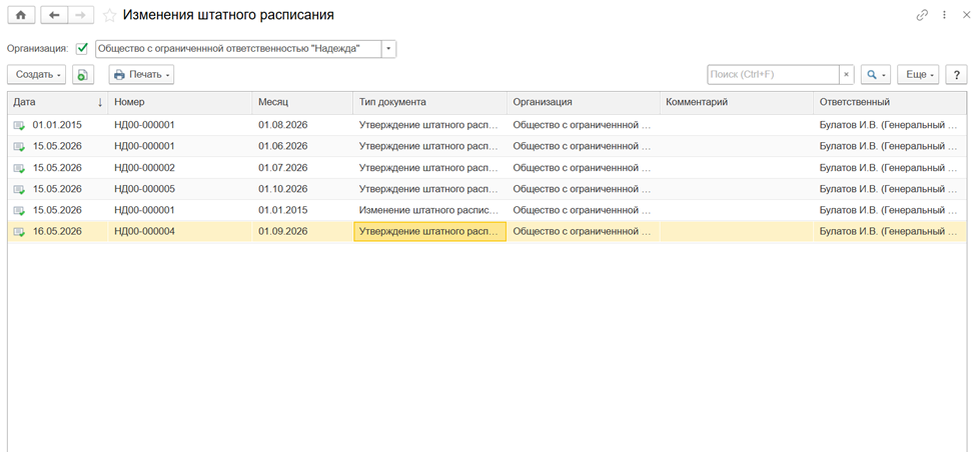975x452 pixels.
Task: Sort by Комментарий column header
Action: click(x=737, y=103)
